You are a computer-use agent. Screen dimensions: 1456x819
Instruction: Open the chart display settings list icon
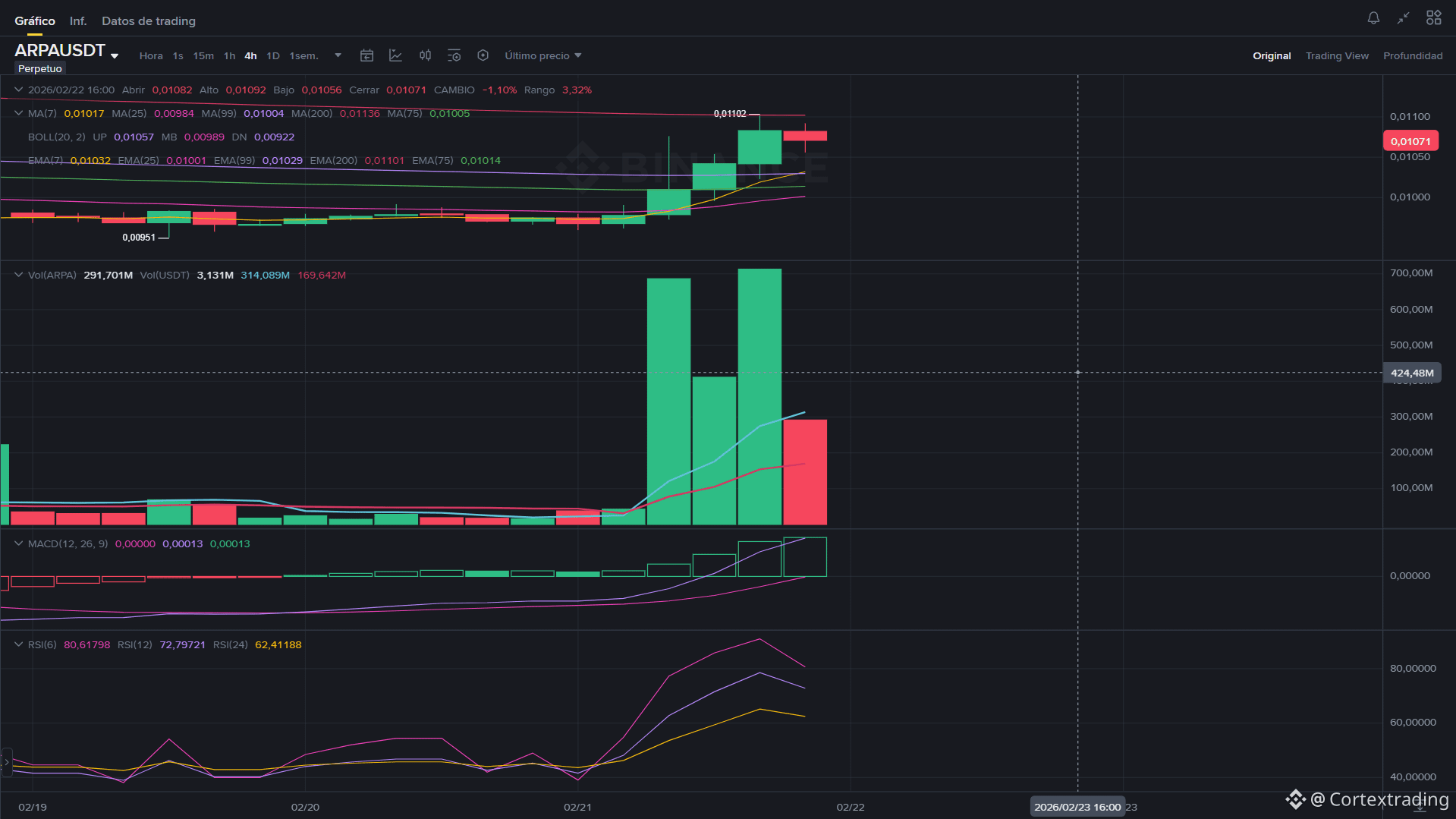point(454,55)
